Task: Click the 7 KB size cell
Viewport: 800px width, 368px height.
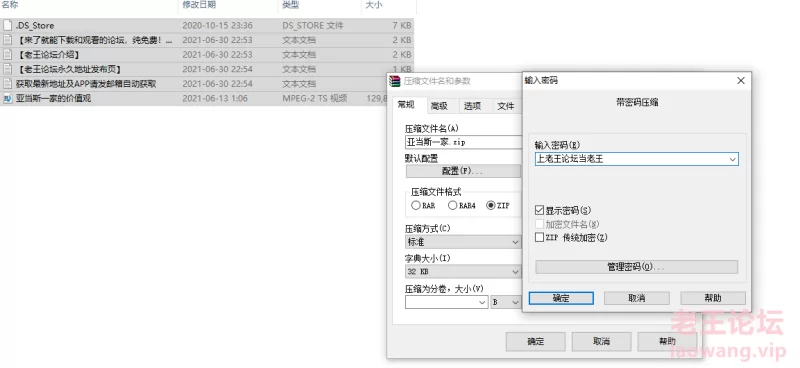Action: [402, 26]
